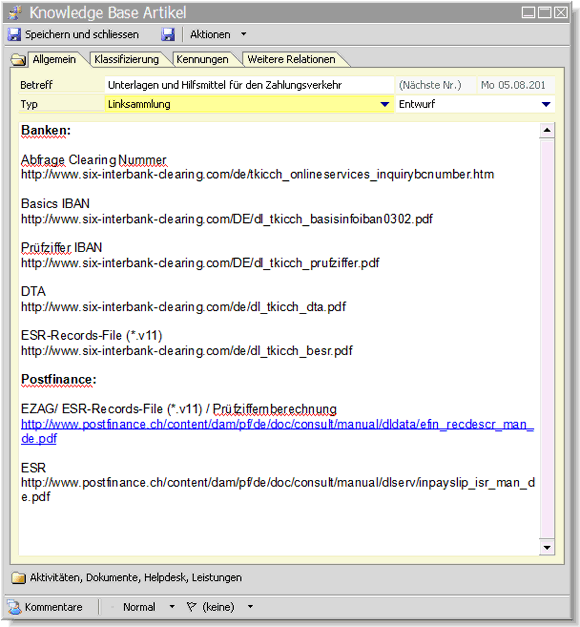This screenshot has width=580, height=627.
Task: Click the flag icon beside (keine)
Action: [192, 607]
